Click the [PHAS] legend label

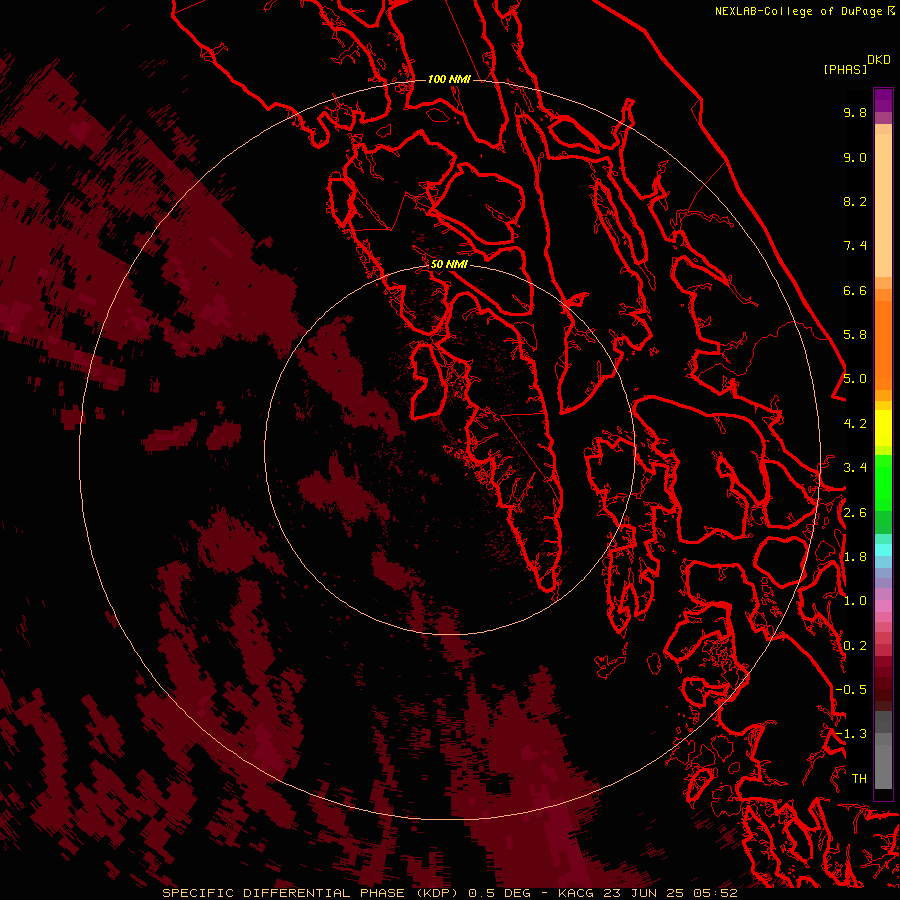tap(845, 69)
